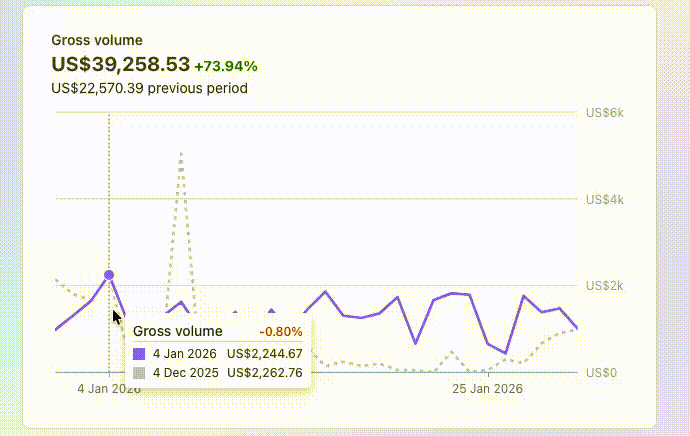Open the Gross volume chart title
This screenshot has width=690, height=436.
pos(97,40)
